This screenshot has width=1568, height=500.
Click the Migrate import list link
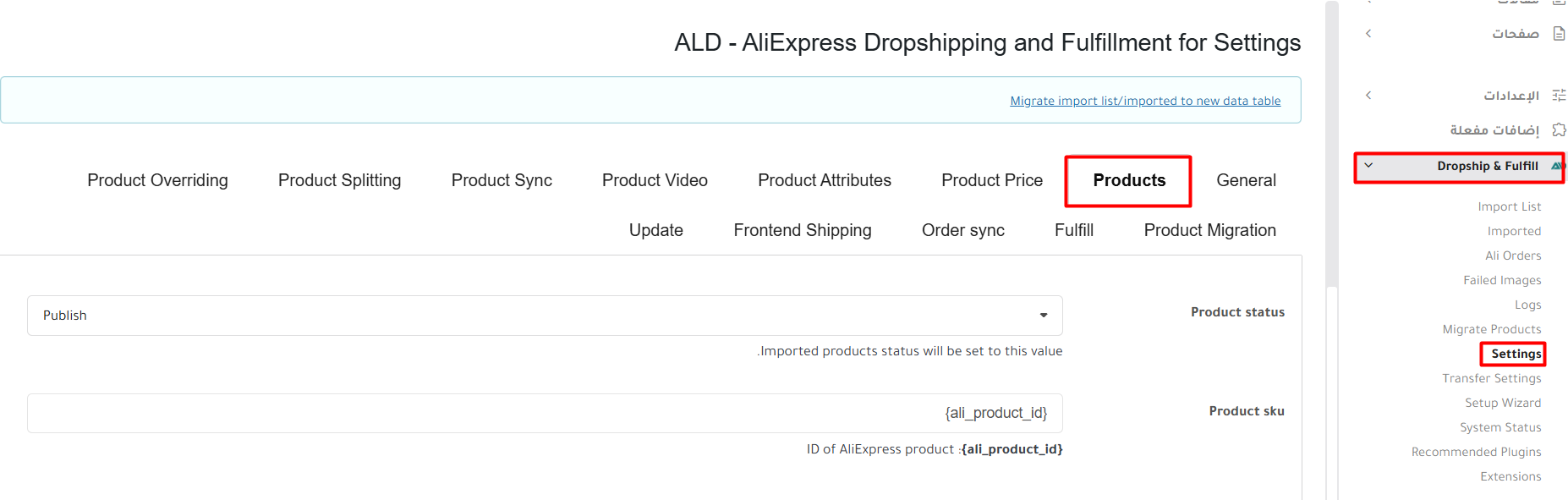pos(1145,101)
